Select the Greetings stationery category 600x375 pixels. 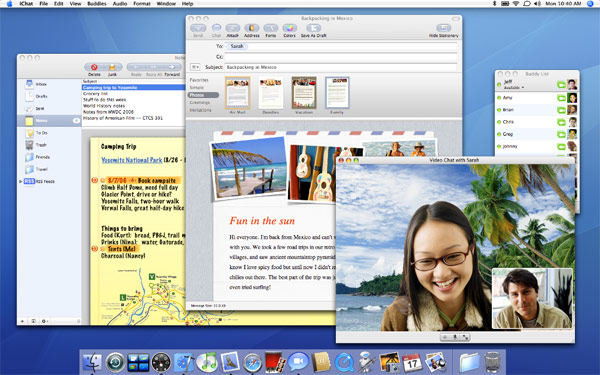tap(200, 103)
